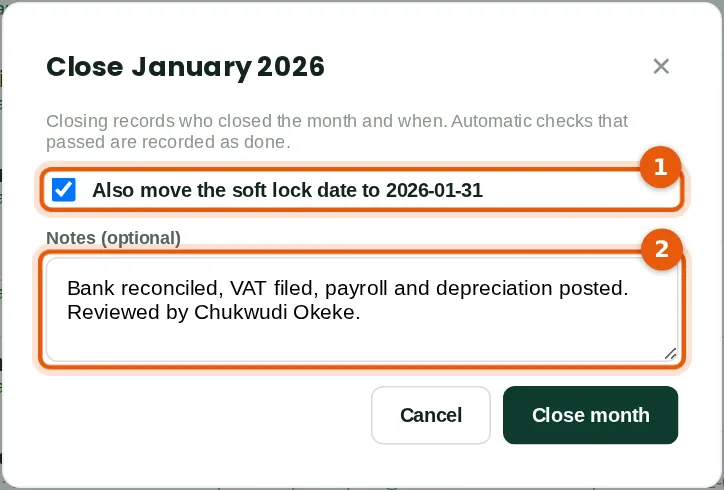Dismiss the dialog with the X icon
This screenshot has width=724, height=490.
click(661, 67)
